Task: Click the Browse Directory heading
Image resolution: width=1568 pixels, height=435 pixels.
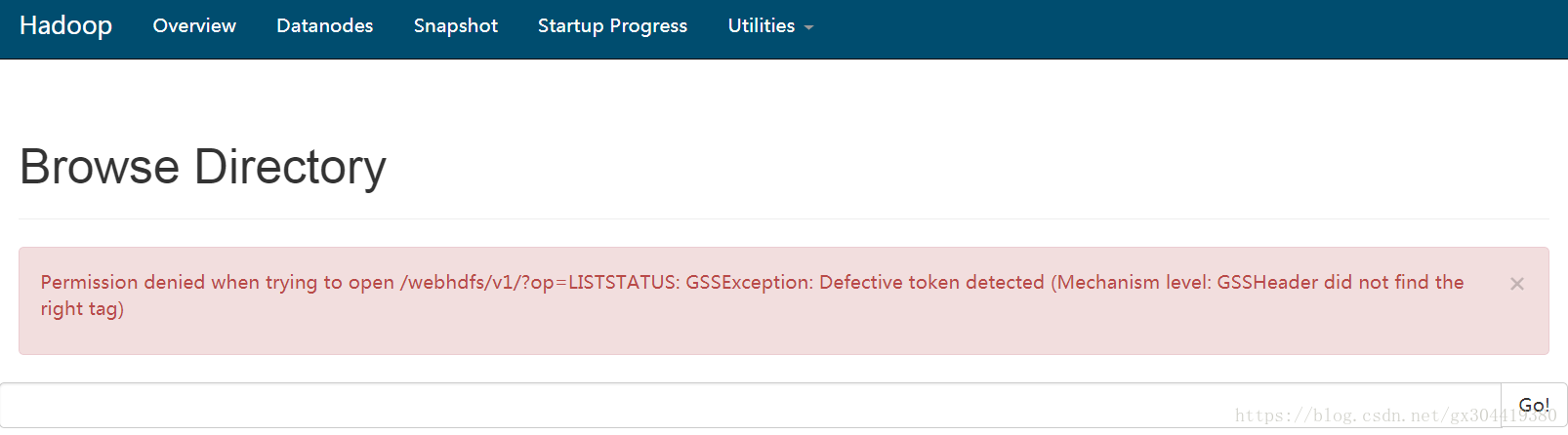Action: pyautogui.click(x=202, y=167)
